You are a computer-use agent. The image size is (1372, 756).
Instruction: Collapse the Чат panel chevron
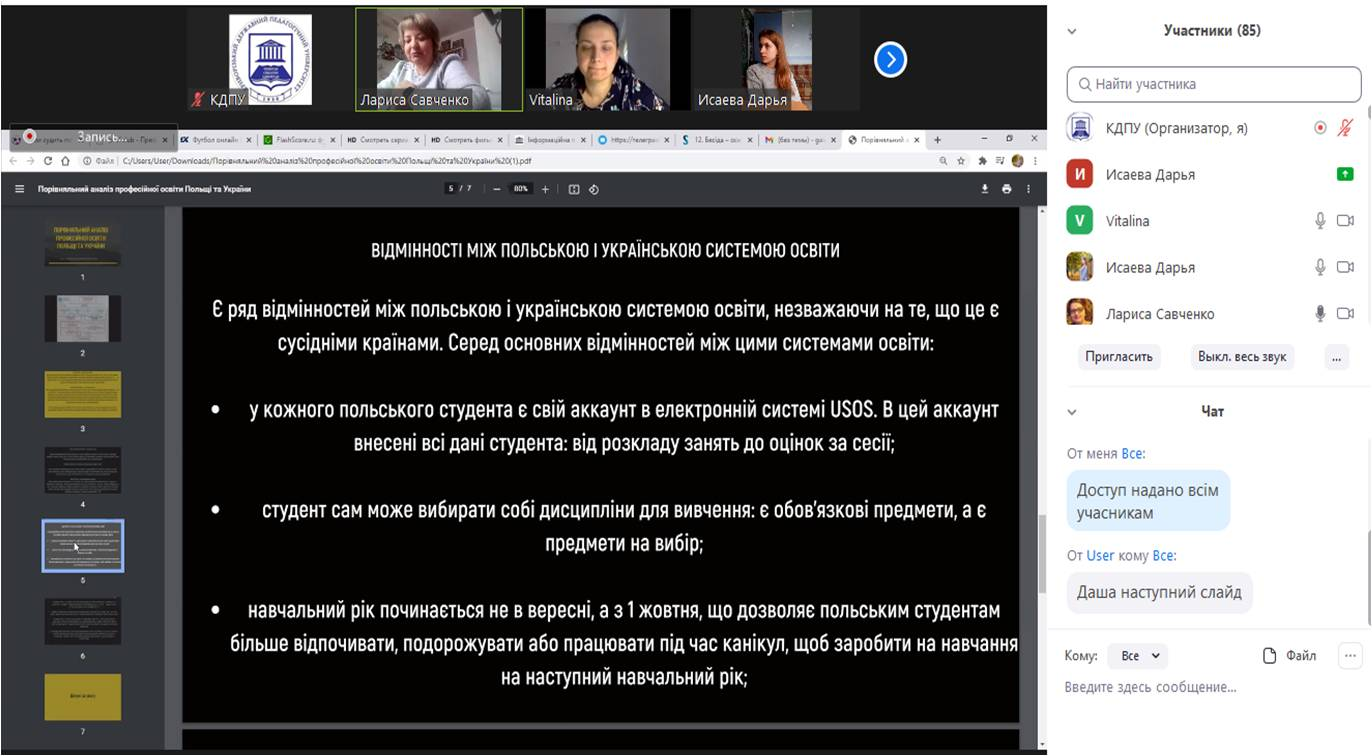click(1072, 412)
